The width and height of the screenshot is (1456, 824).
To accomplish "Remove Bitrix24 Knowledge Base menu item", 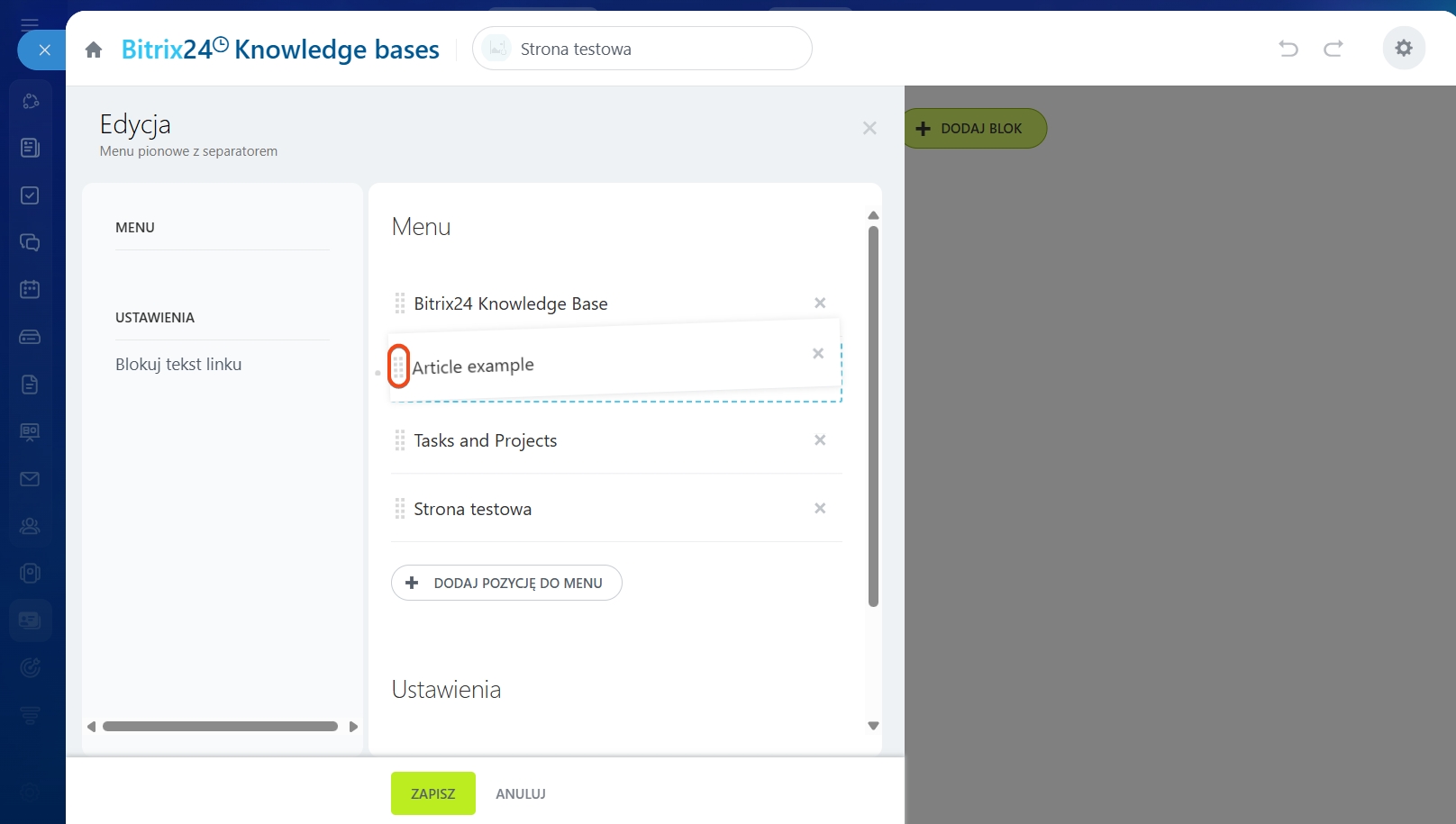I will coord(820,303).
